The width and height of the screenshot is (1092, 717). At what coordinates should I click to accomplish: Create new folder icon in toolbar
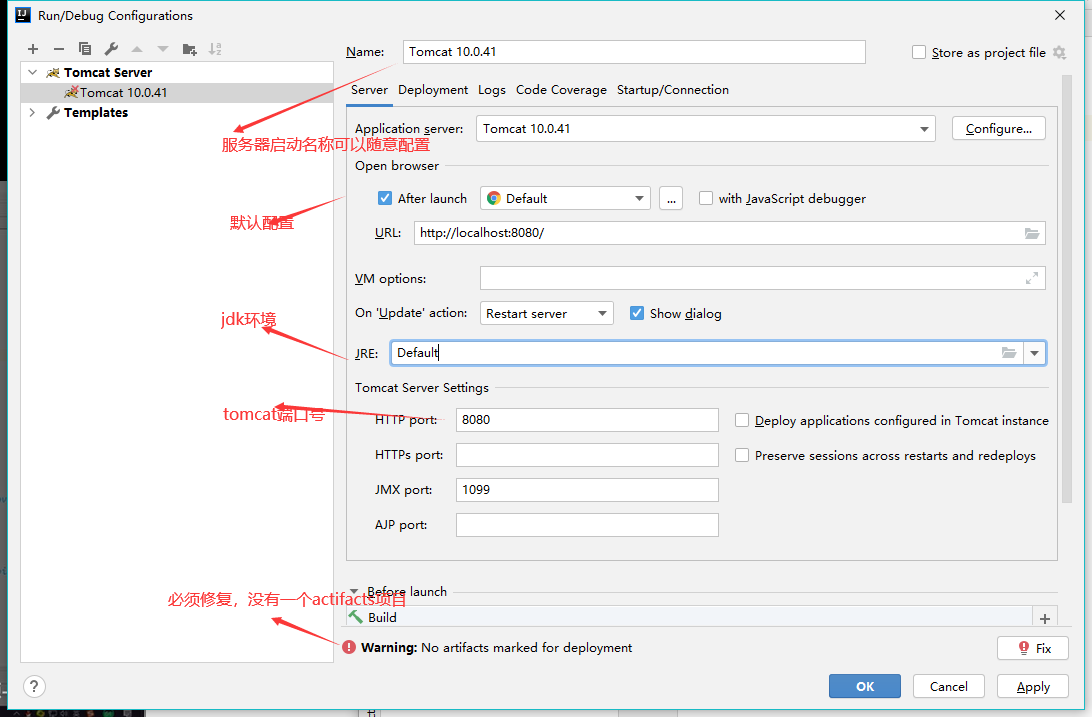pos(189,49)
